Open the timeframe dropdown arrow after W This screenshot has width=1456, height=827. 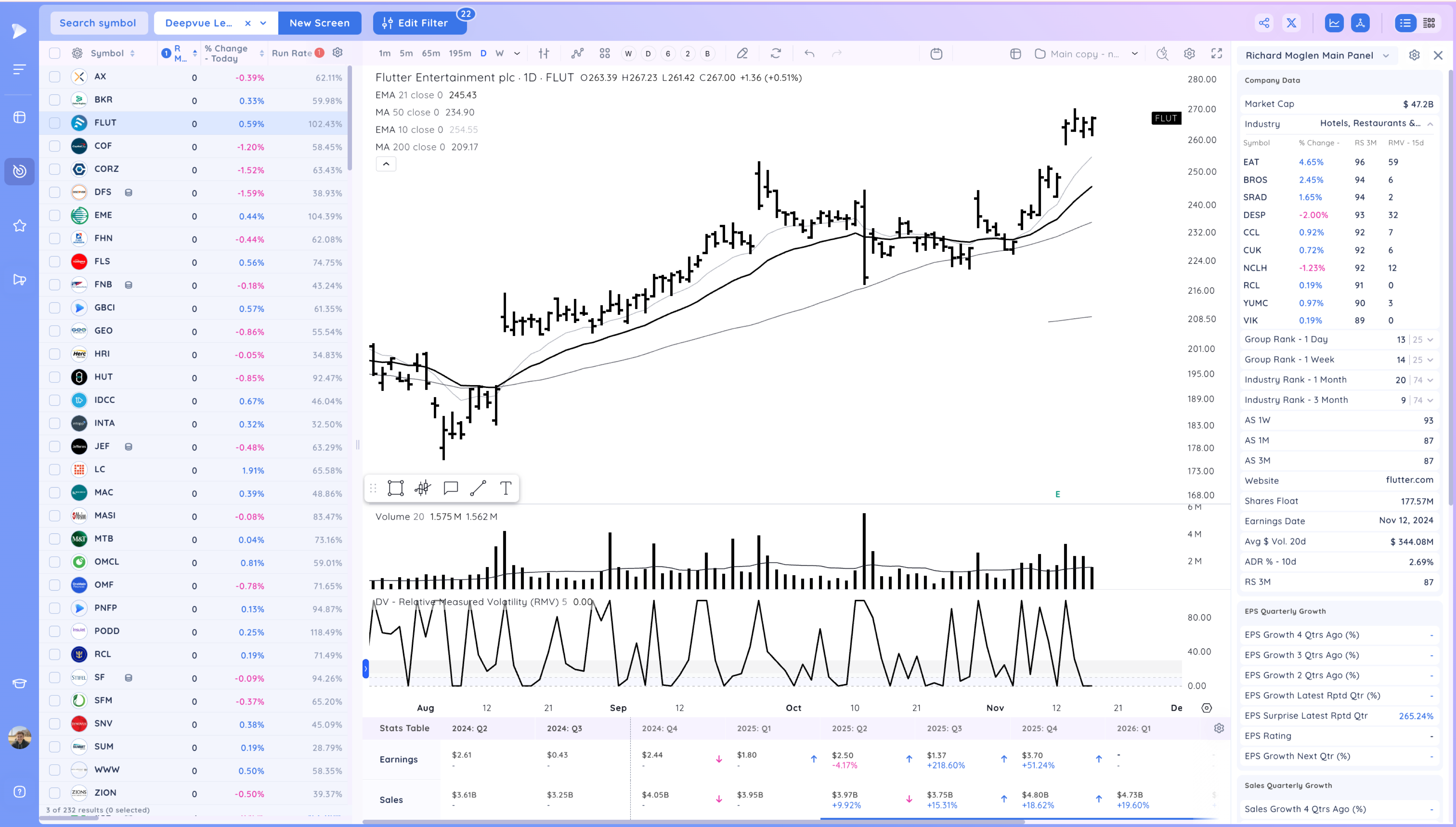click(517, 54)
